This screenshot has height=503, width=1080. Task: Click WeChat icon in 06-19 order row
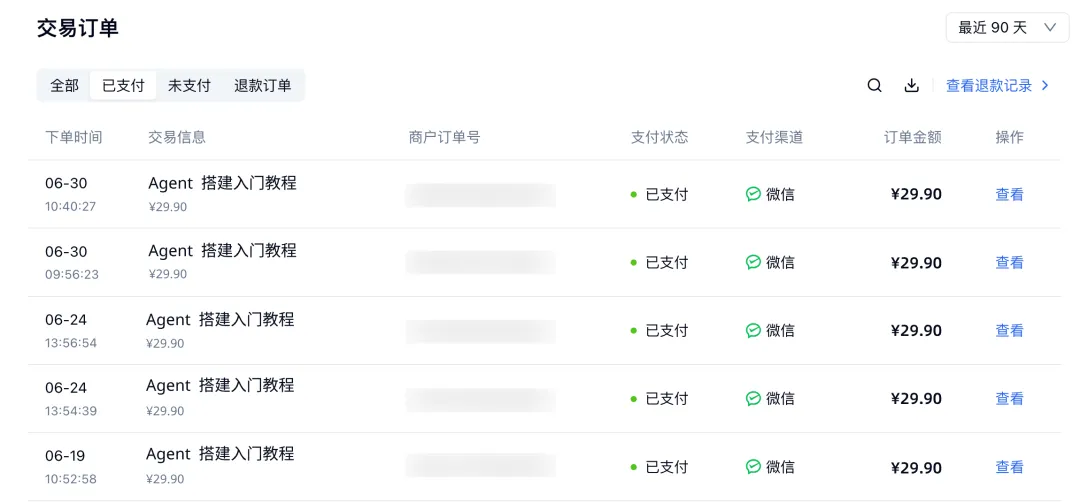(x=754, y=466)
